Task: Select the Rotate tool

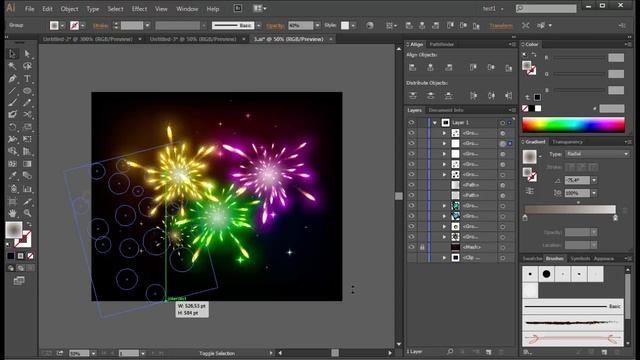Action: tap(12, 127)
